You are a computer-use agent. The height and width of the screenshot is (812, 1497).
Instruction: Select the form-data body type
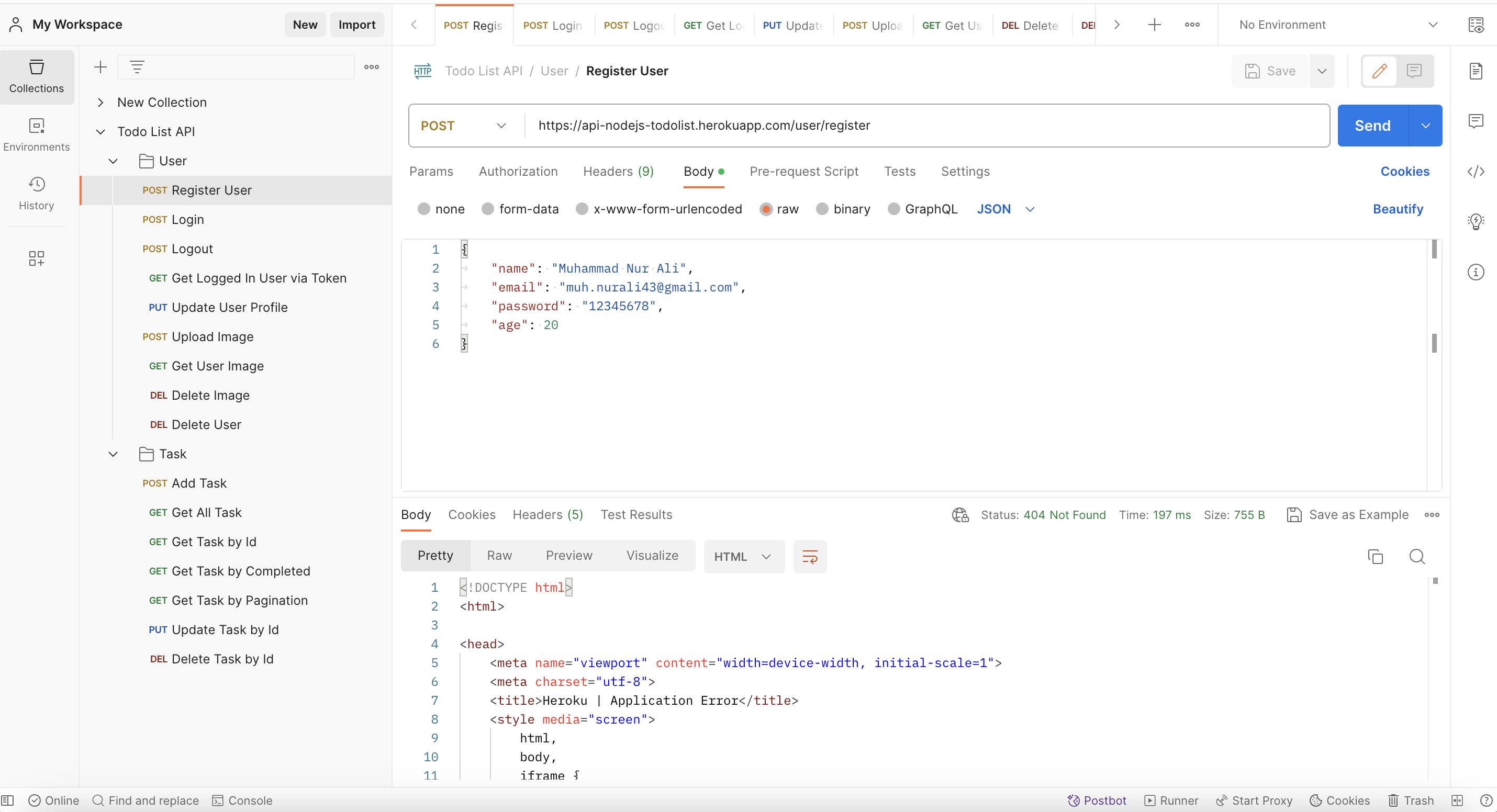487,209
